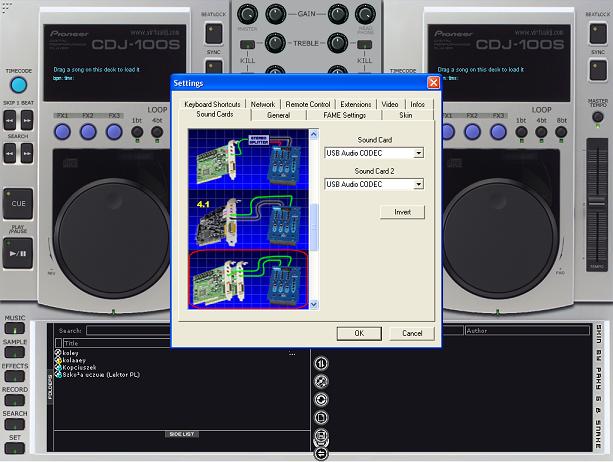The height and width of the screenshot is (462, 613).
Task: Activate FX2 on the left deck
Action: (88, 132)
